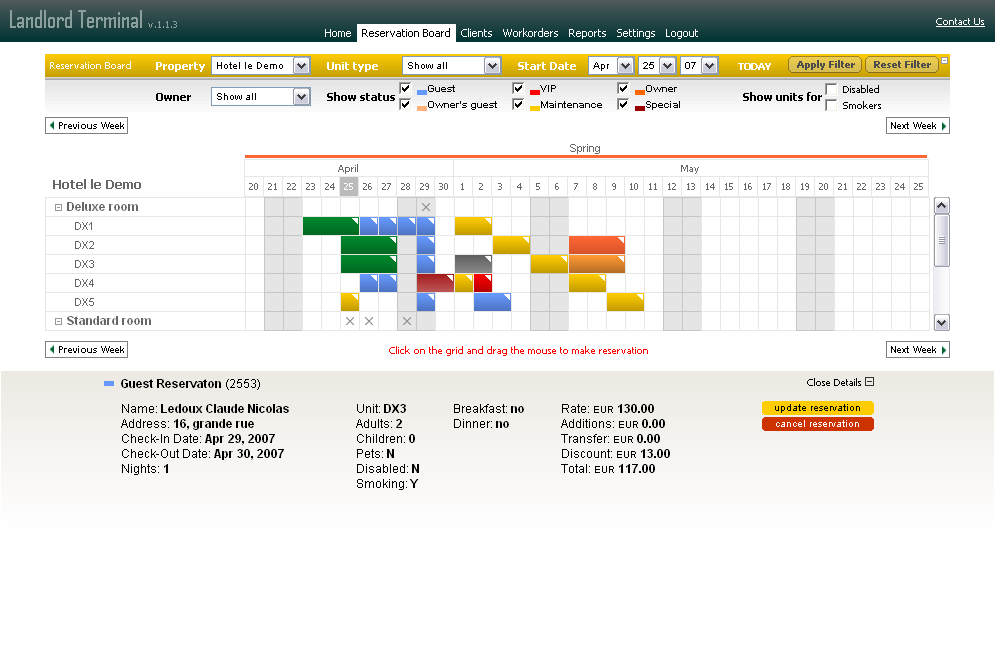
Task: Click an X icon in the Standard room row
Action: [349, 321]
